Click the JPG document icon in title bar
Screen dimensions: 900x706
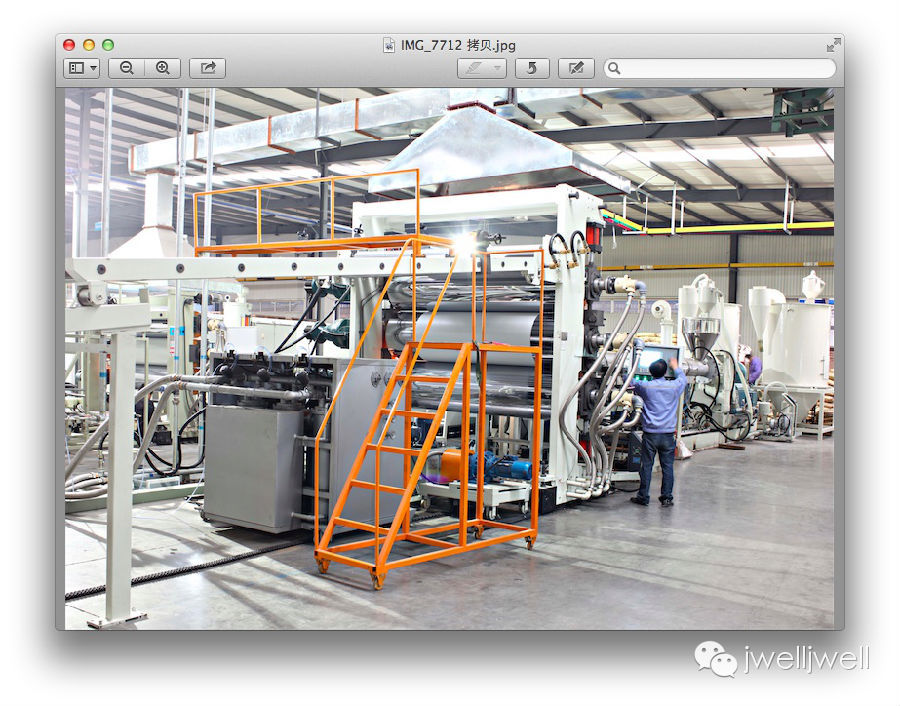coord(389,45)
